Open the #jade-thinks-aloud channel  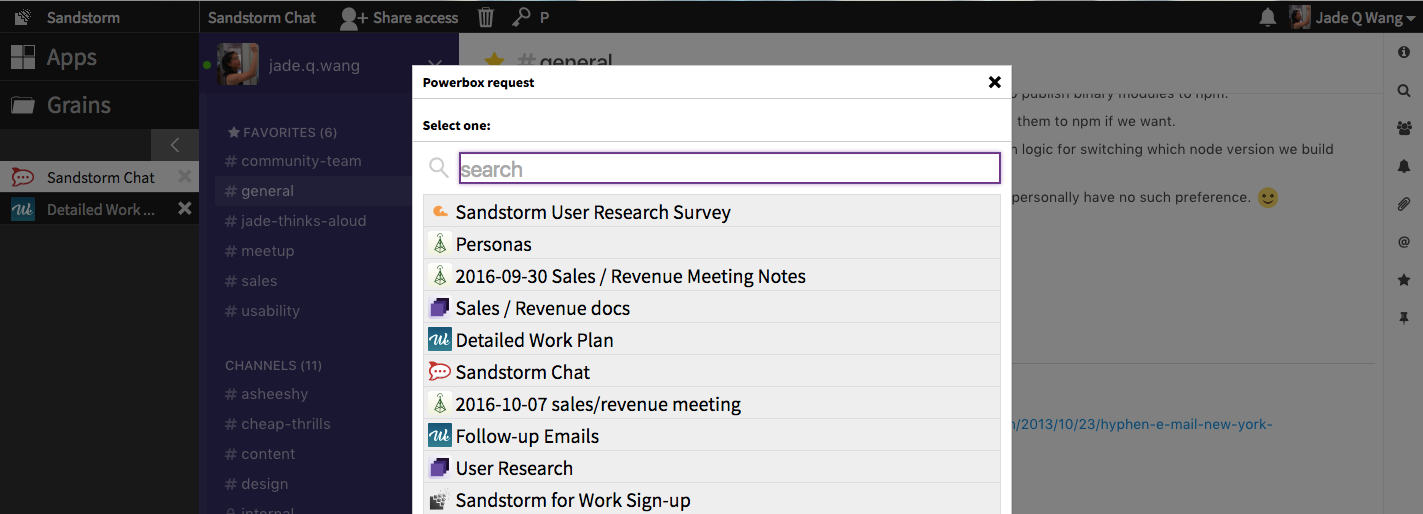coord(303,221)
